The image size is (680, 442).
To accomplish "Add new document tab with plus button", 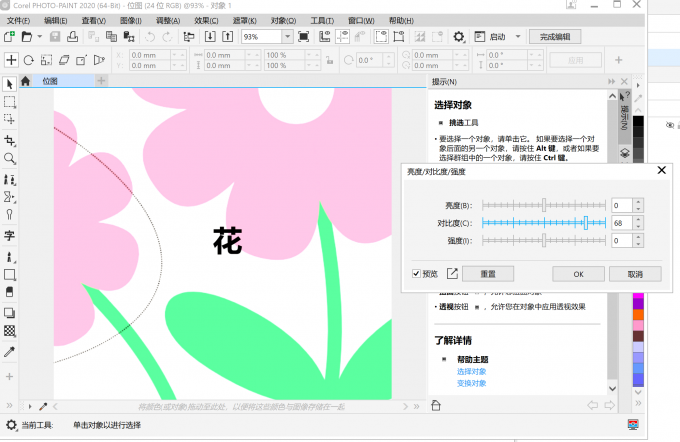I will (101, 81).
